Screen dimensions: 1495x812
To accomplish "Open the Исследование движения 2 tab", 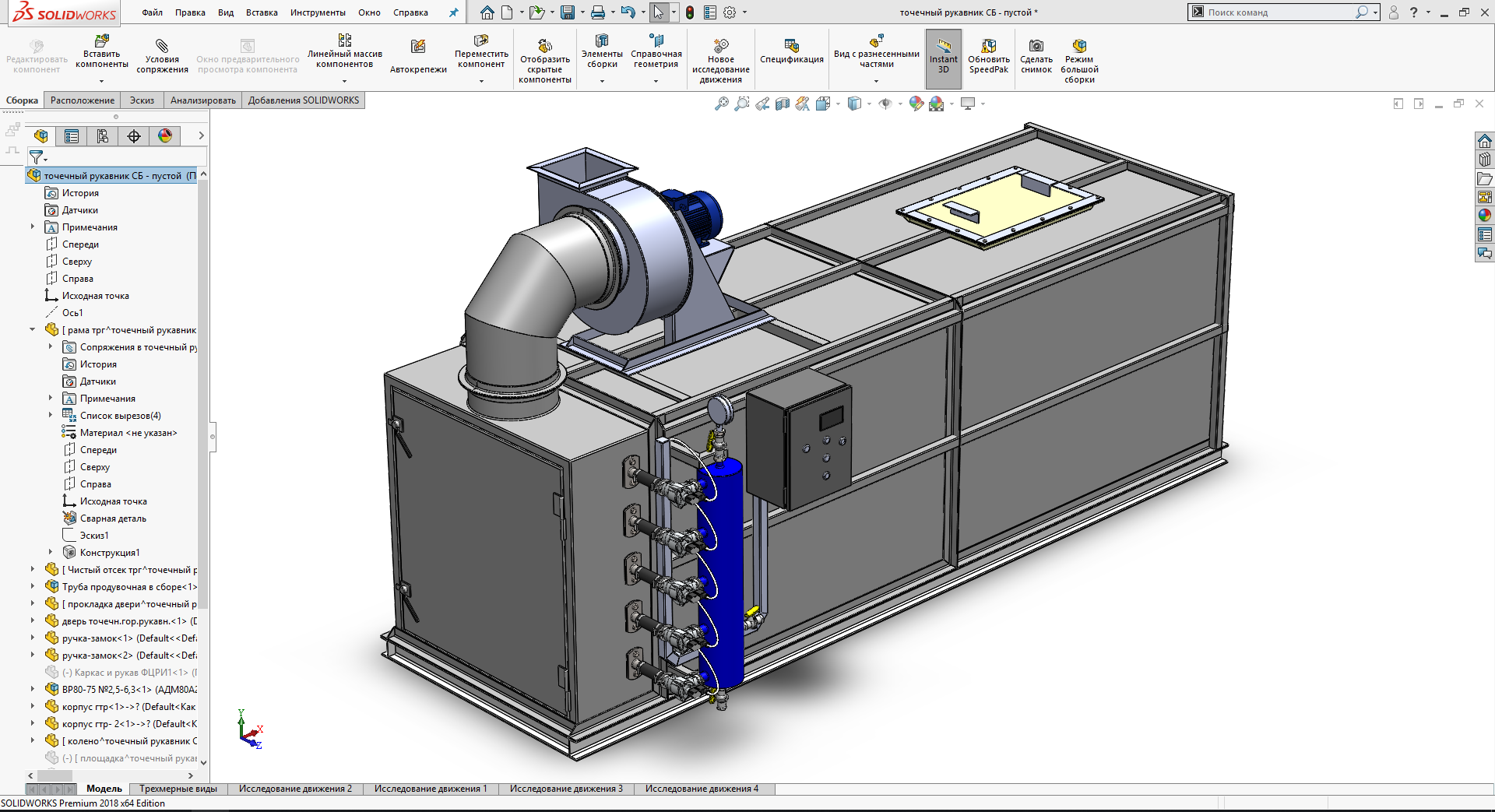I will [x=295, y=789].
